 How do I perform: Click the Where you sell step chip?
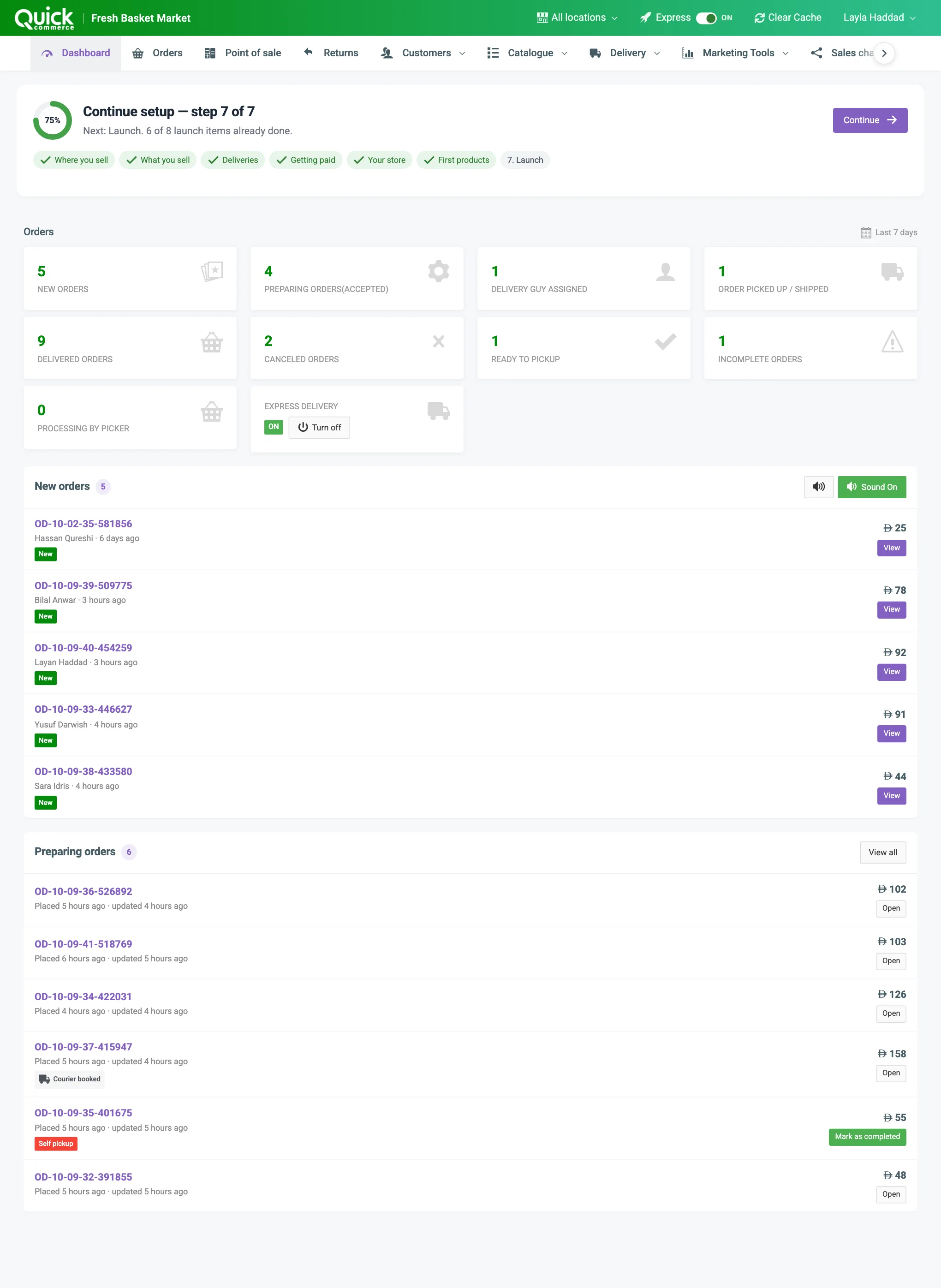74,160
